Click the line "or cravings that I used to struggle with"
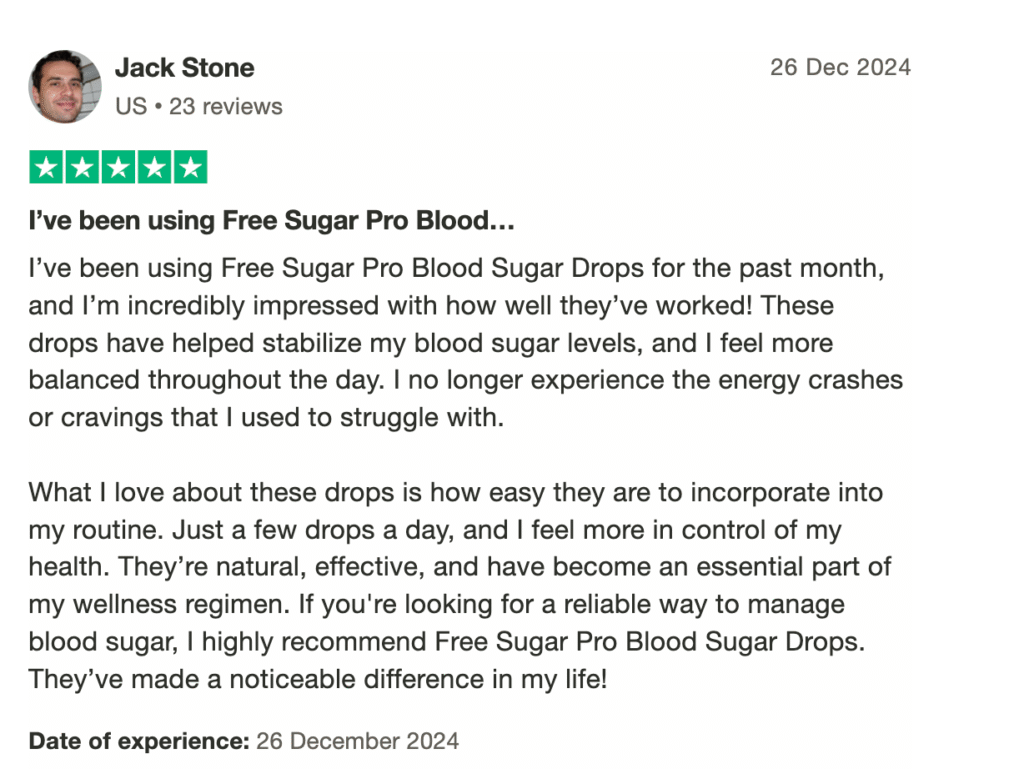 click(265, 417)
